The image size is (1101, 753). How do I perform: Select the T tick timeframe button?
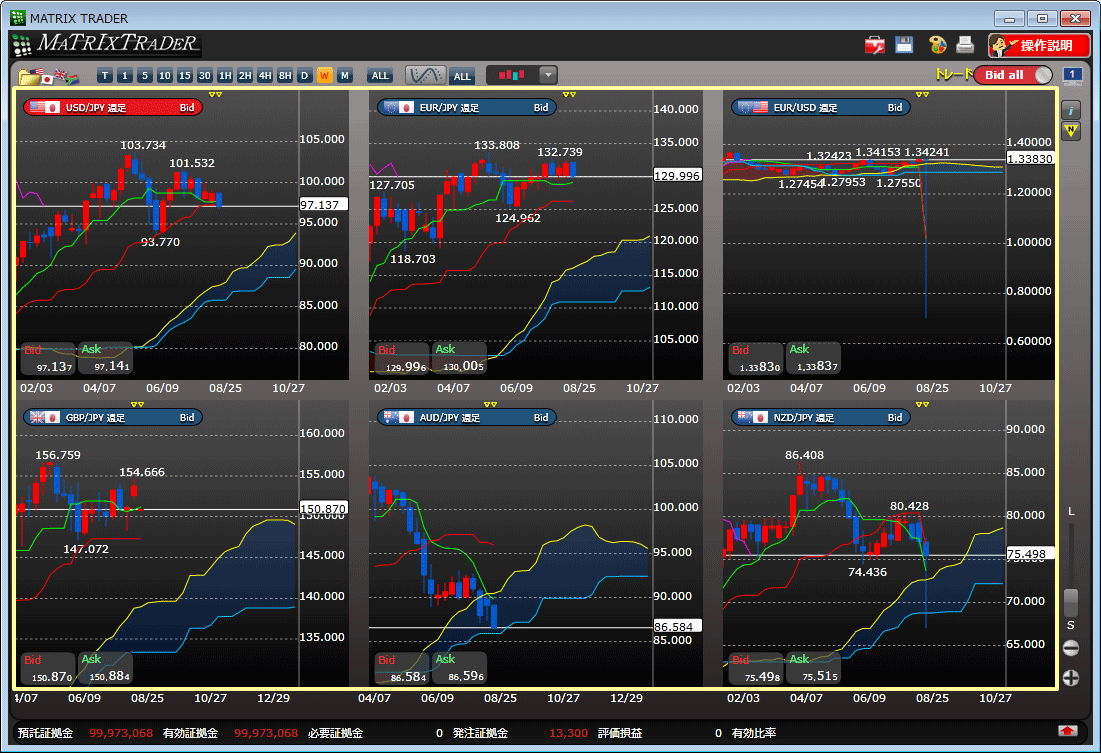click(105, 76)
